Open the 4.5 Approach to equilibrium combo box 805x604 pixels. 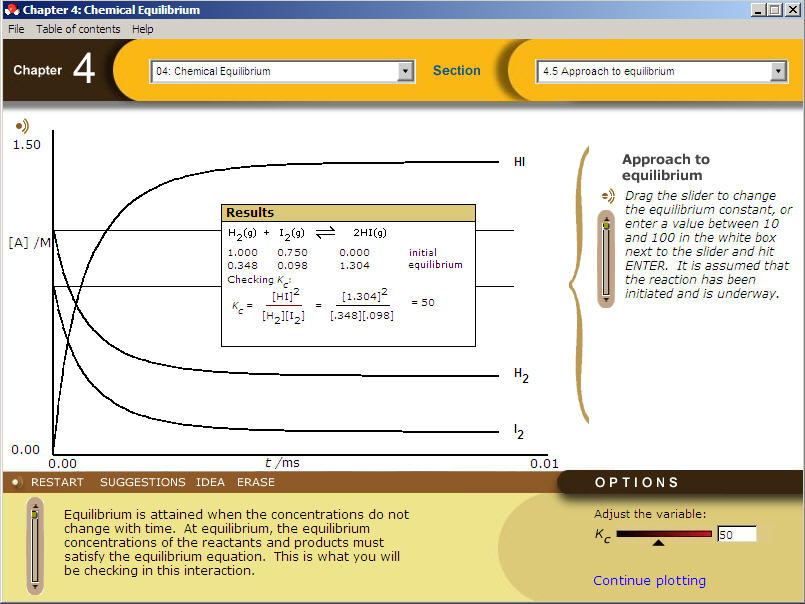tap(662, 71)
